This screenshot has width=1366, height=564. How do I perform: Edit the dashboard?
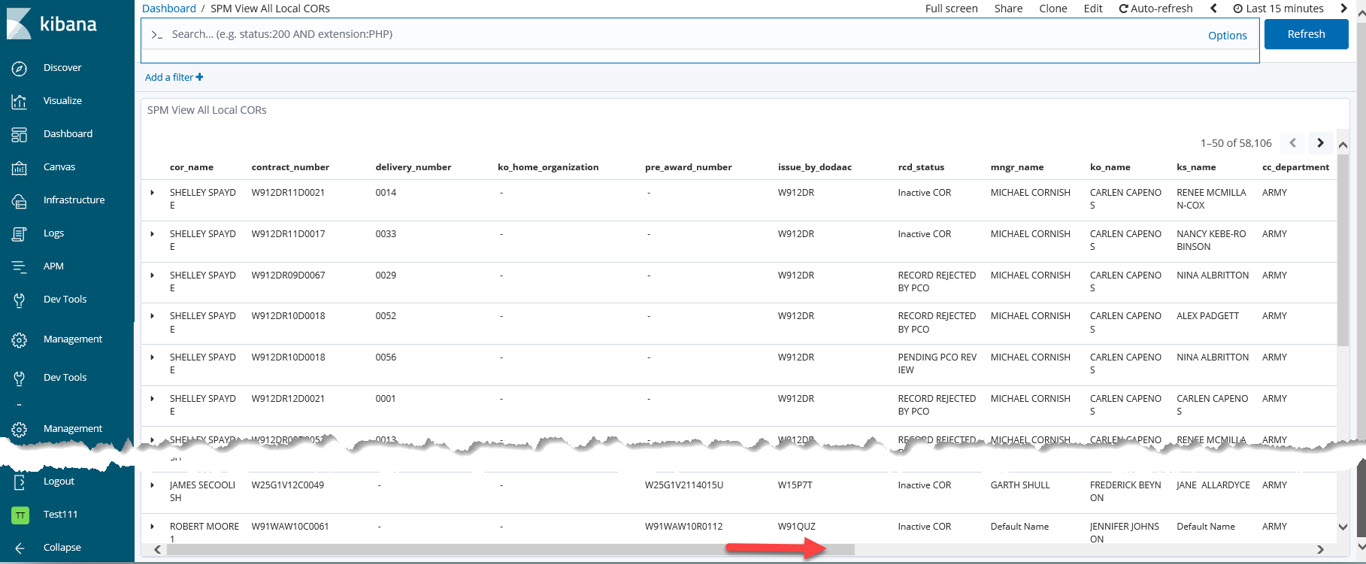point(1093,8)
